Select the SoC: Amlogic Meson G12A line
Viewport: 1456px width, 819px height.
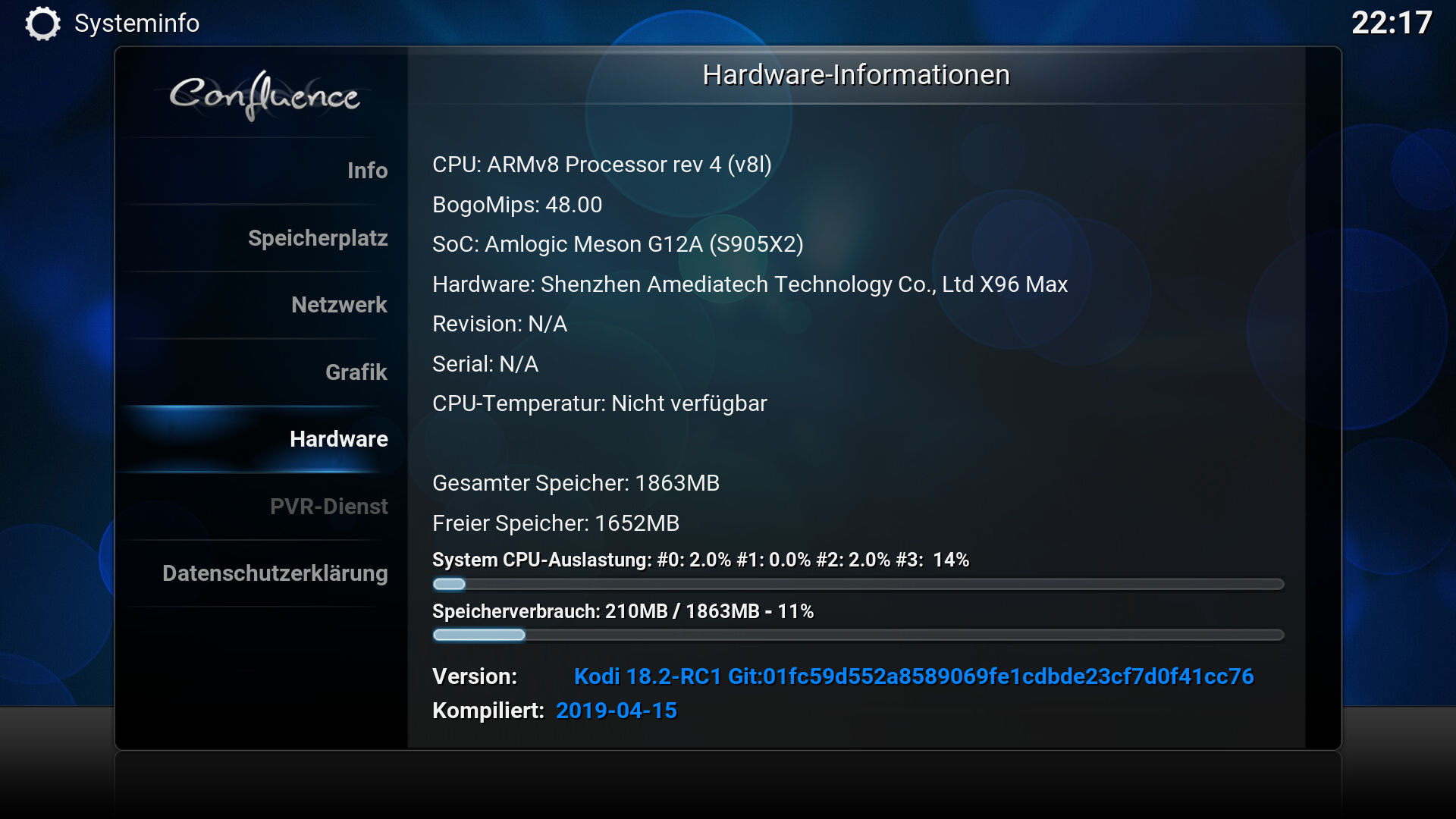click(617, 244)
